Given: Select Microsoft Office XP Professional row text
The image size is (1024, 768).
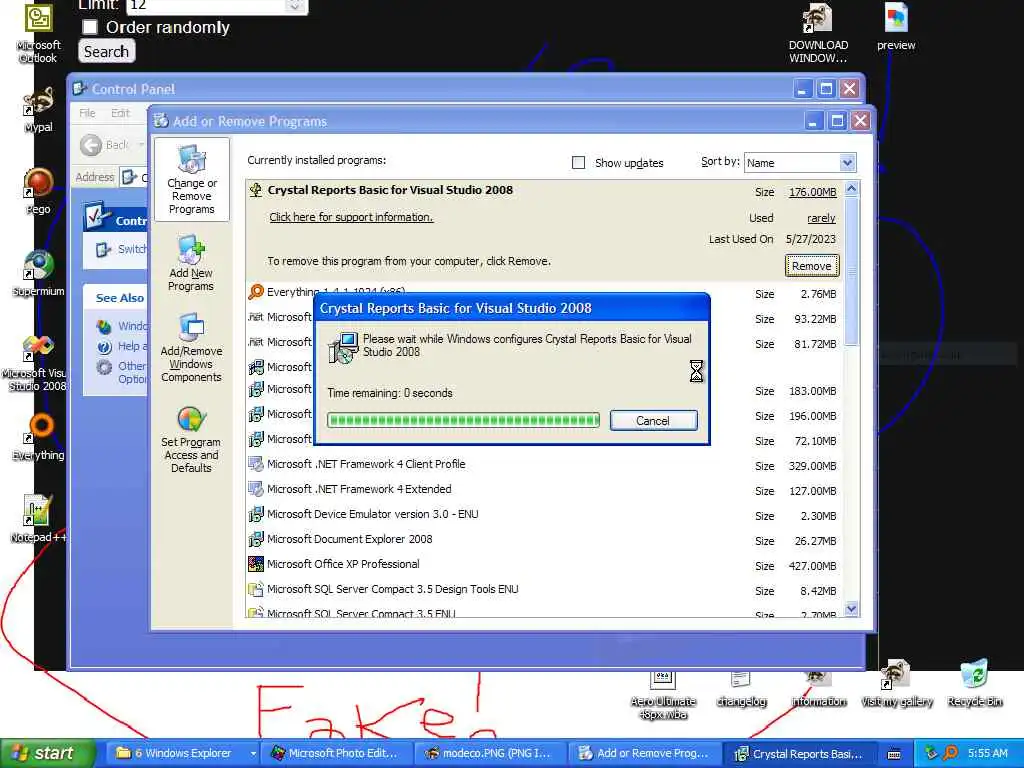Looking at the screenshot, I should click(343, 564).
